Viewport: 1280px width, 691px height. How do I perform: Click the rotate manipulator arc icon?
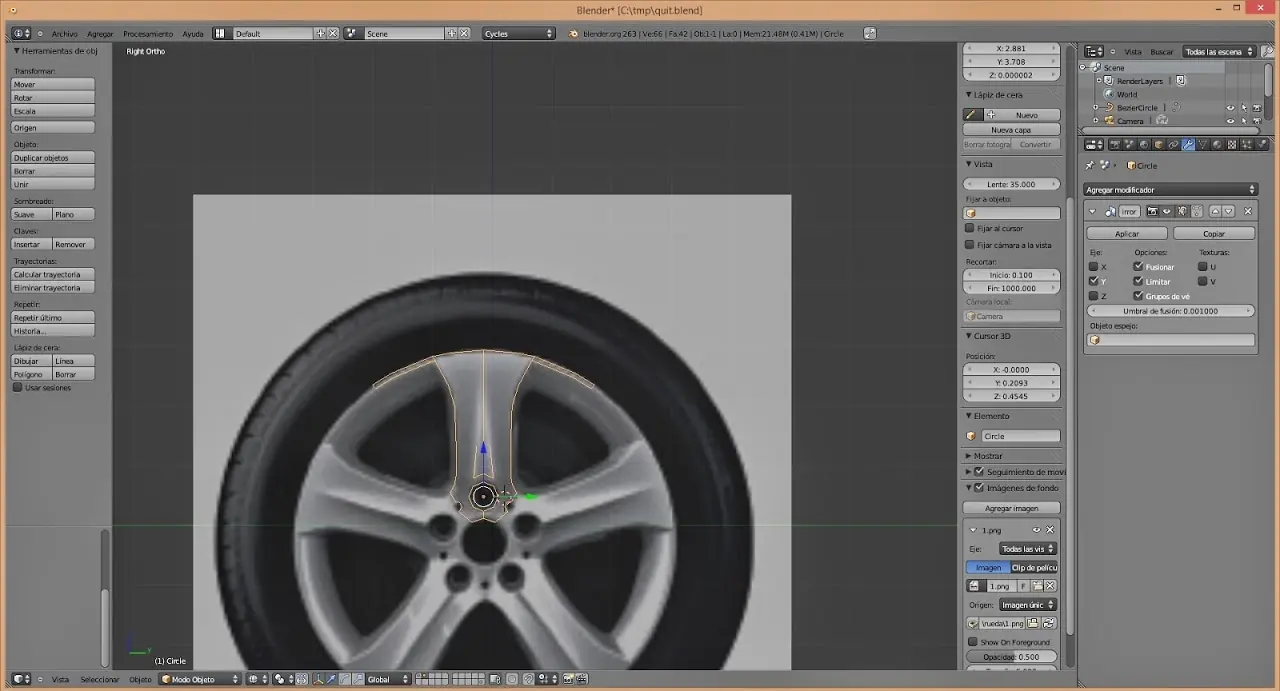click(x=345, y=679)
